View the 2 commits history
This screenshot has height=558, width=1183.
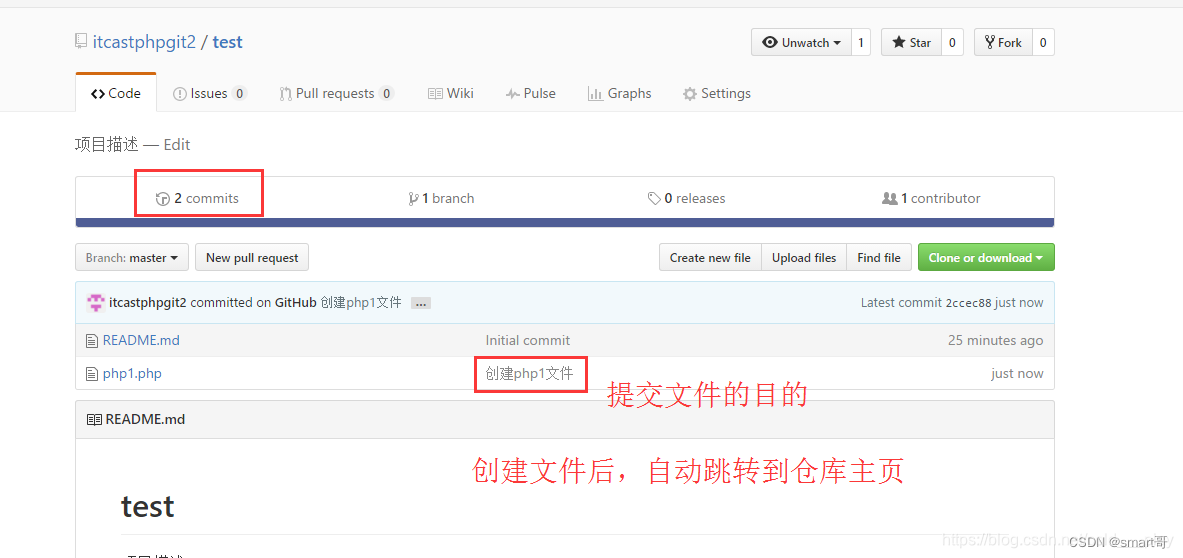click(x=198, y=198)
